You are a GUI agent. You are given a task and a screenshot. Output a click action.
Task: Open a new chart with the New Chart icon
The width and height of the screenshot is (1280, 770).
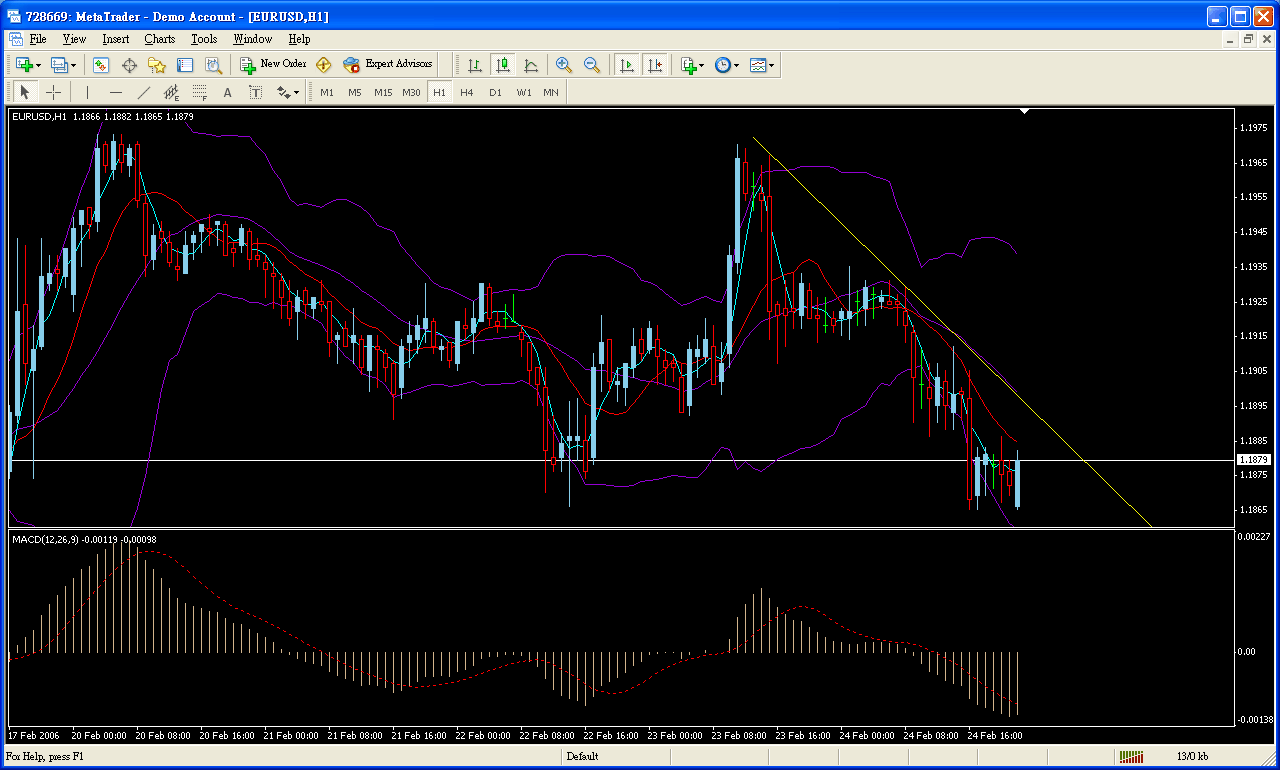click(24, 64)
